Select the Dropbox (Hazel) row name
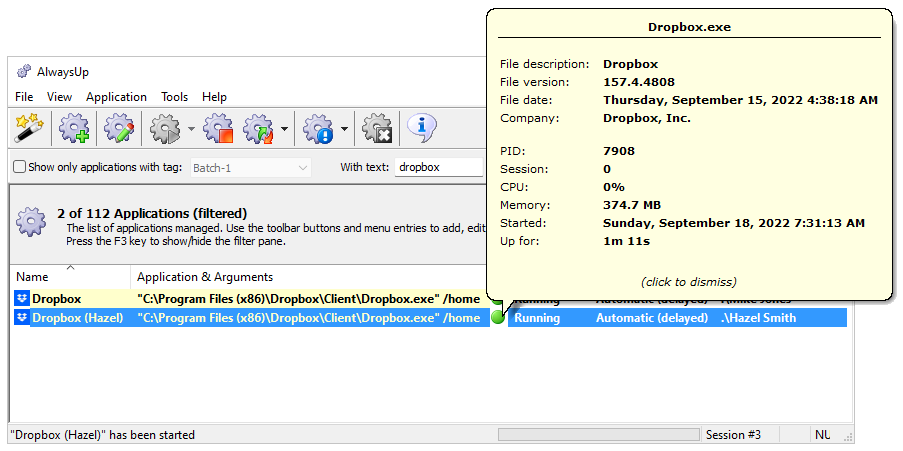Viewport: 903px width, 451px height. pos(78,318)
